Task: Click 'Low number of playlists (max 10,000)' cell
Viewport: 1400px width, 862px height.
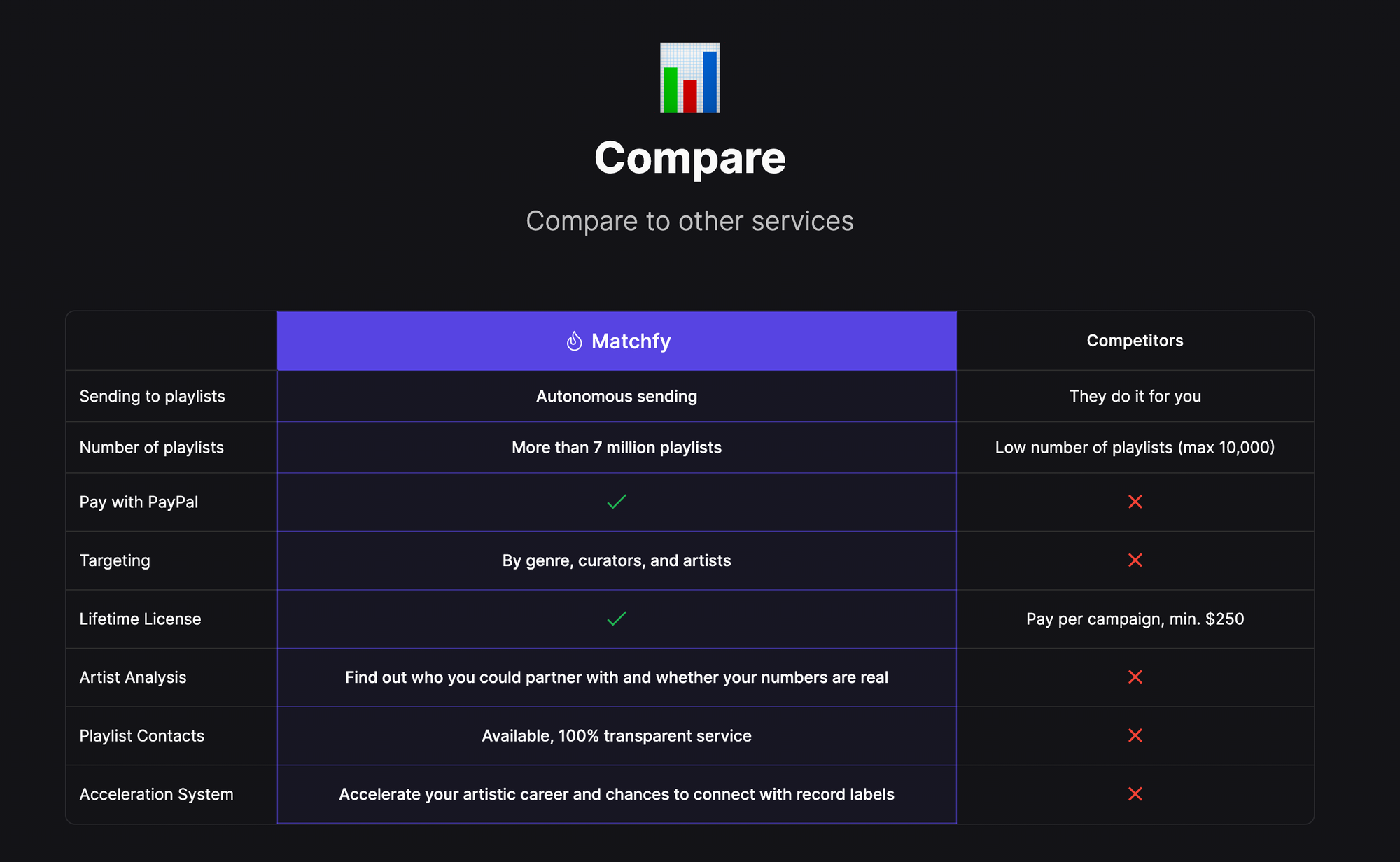Action: point(1135,447)
